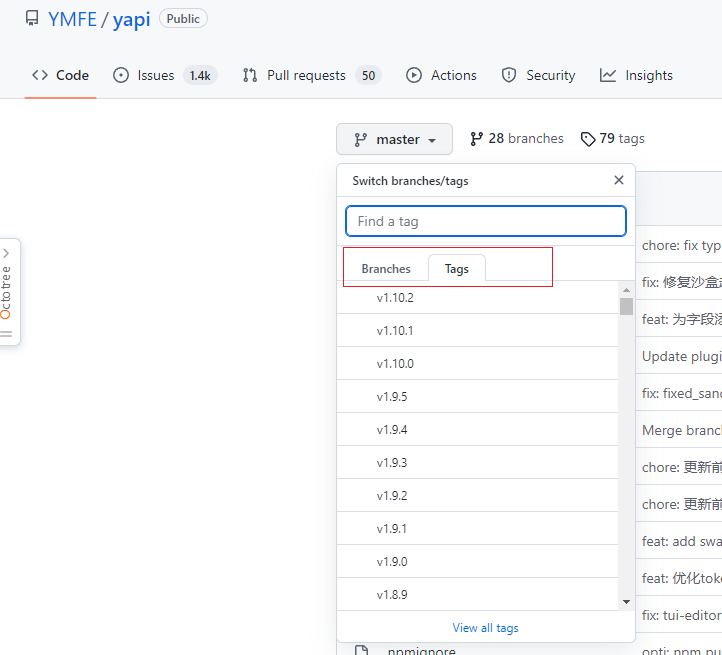This screenshot has width=722, height=655.
Task: Choose tag v1.10.2 from the list
Action: (x=395, y=298)
